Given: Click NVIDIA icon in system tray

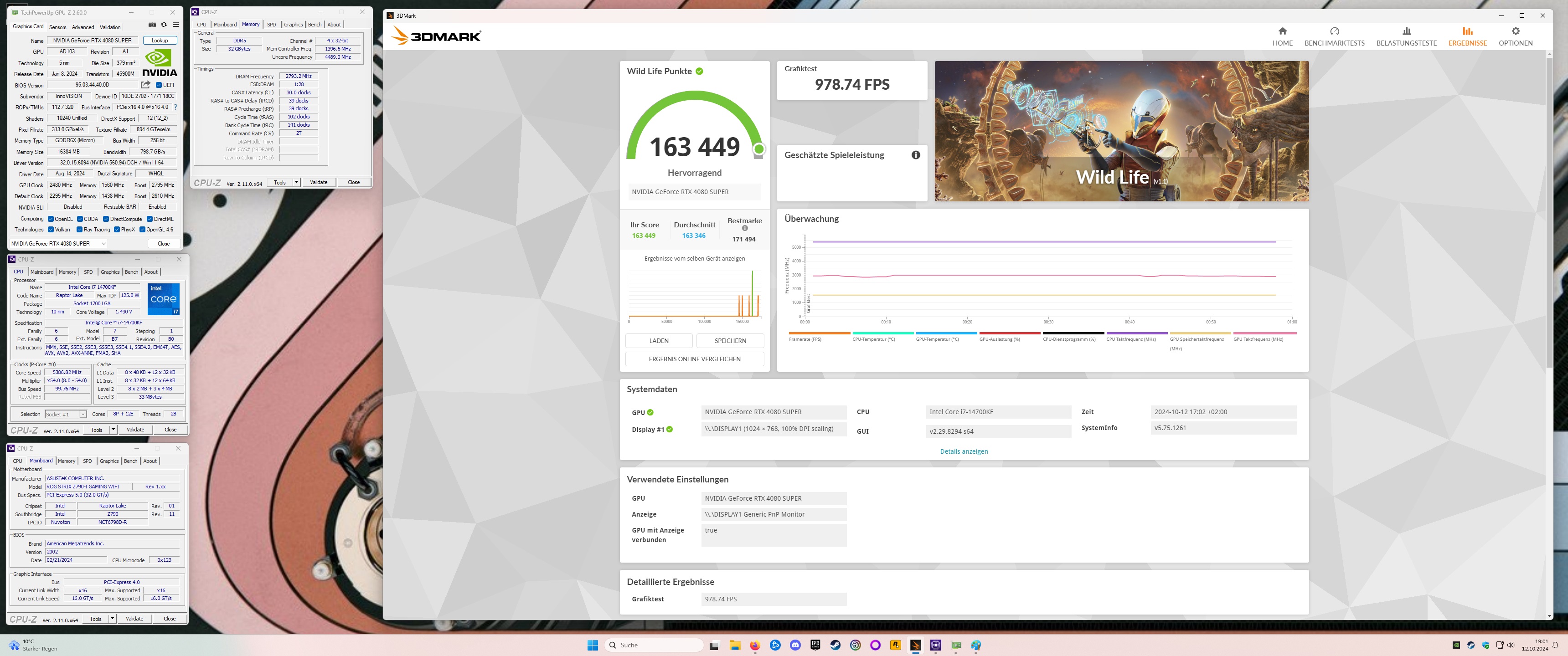Looking at the screenshot, I should (1456, 645).
